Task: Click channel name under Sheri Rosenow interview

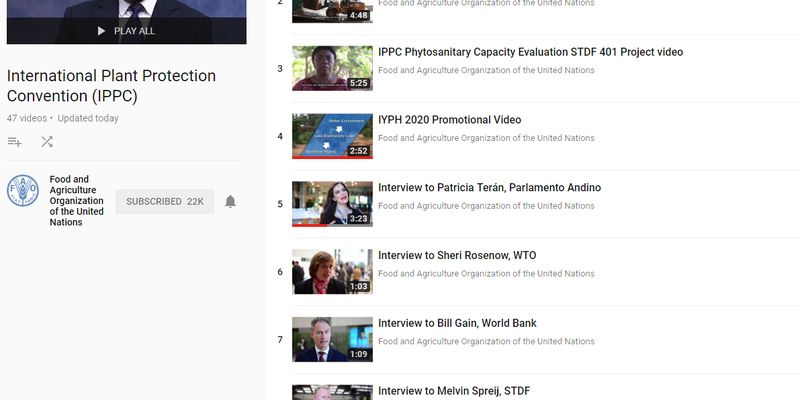Action: [486, 273]
